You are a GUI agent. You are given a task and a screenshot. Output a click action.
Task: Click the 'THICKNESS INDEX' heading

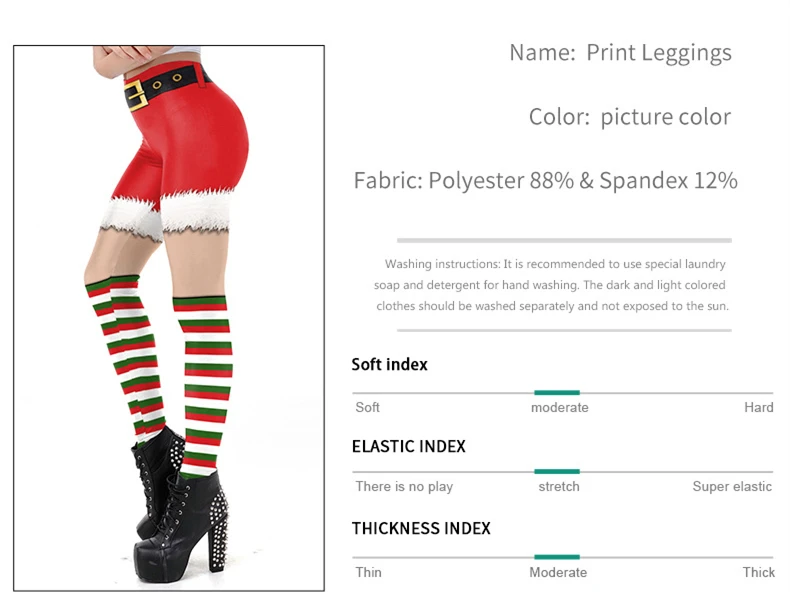421,529
